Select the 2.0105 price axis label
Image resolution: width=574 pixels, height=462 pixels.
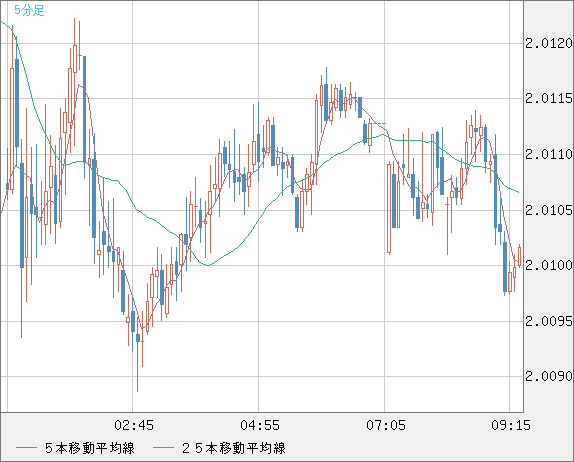[x=549, y=210]
